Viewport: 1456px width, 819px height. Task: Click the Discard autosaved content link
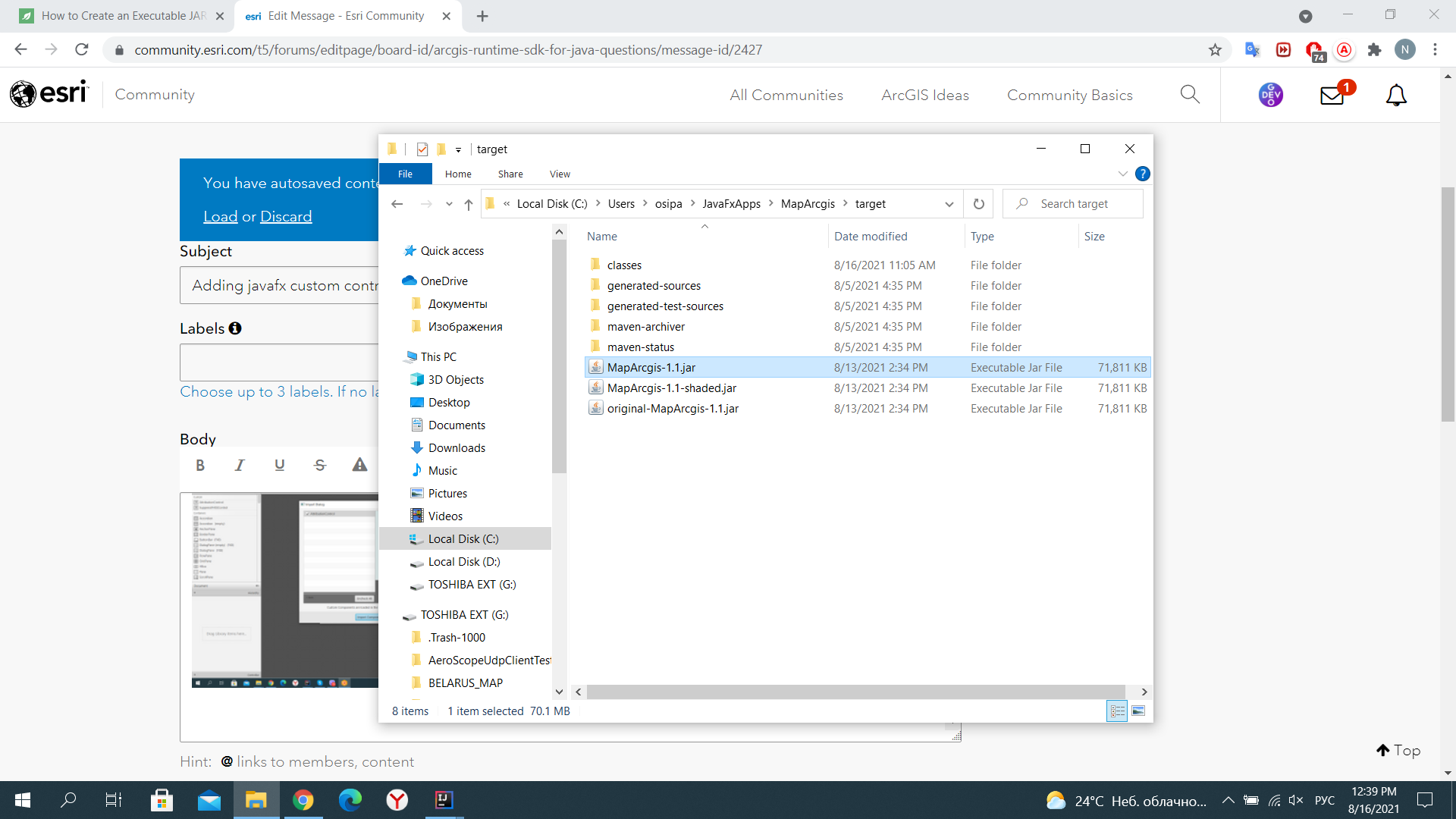click(x=286, y=217)
